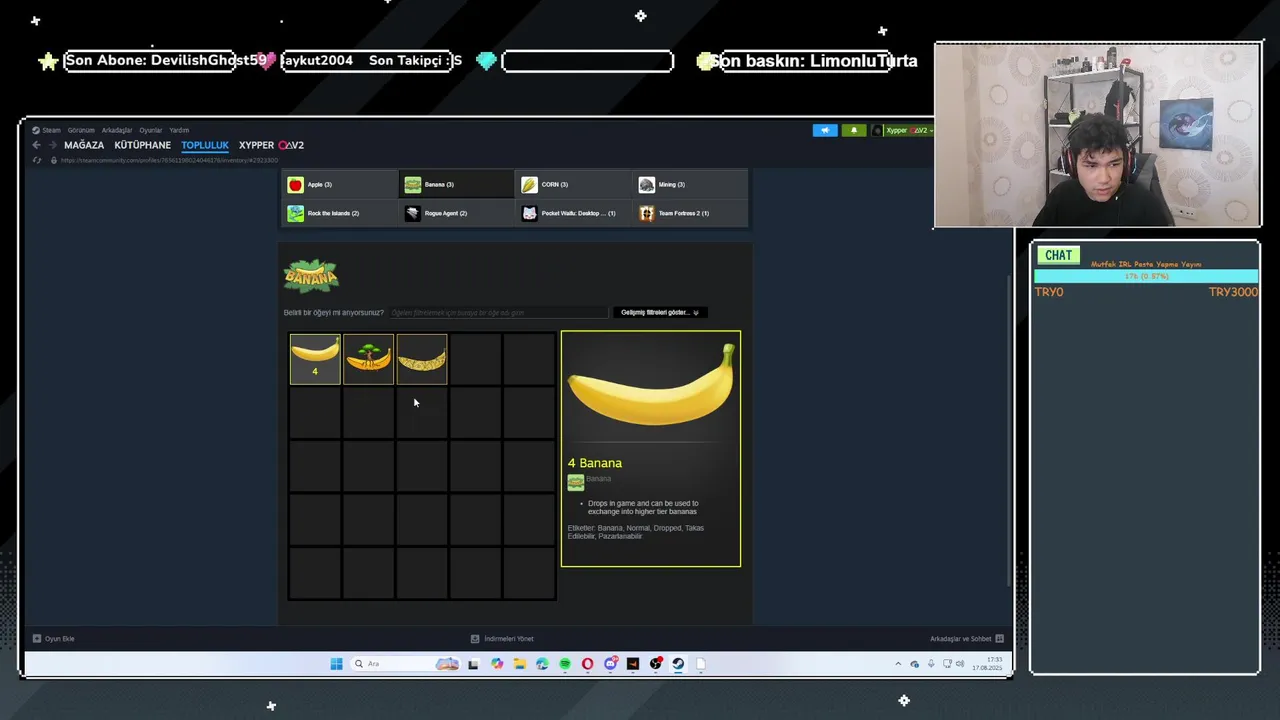Click the Steam back navigation arrow
Viewport: 1280px width, 720px height.
click(37, 145)
